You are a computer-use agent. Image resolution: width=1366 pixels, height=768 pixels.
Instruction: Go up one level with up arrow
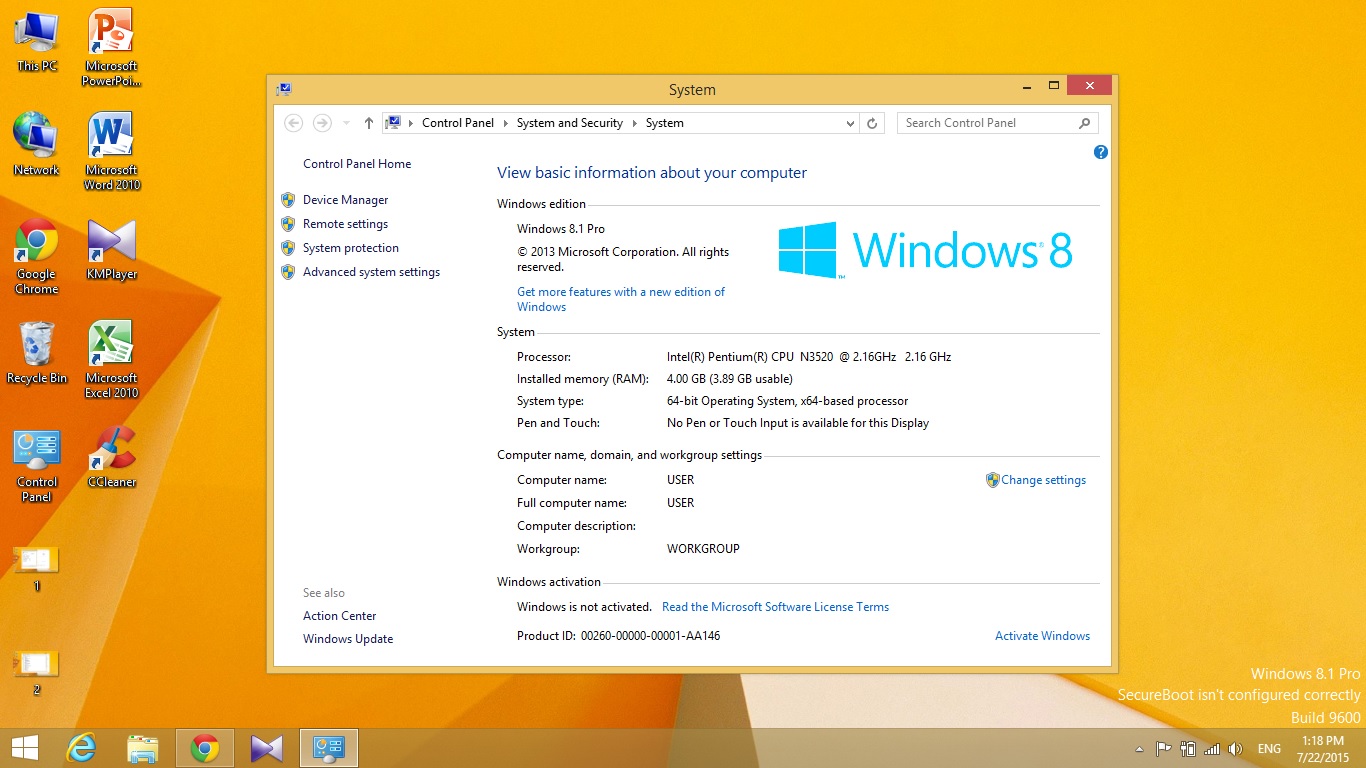tap(368, 123)
